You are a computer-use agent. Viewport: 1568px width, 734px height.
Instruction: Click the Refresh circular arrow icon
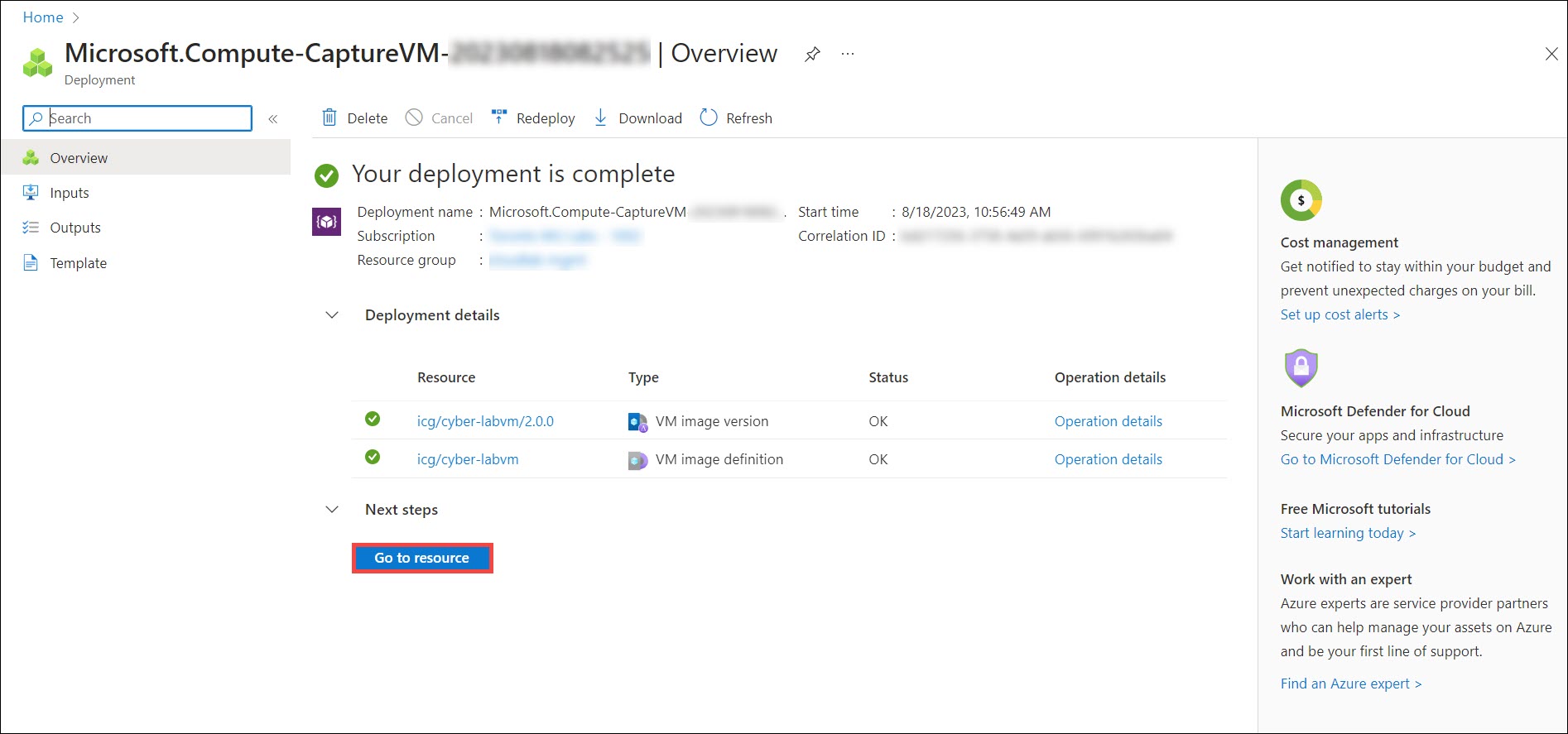click(709, 118)
